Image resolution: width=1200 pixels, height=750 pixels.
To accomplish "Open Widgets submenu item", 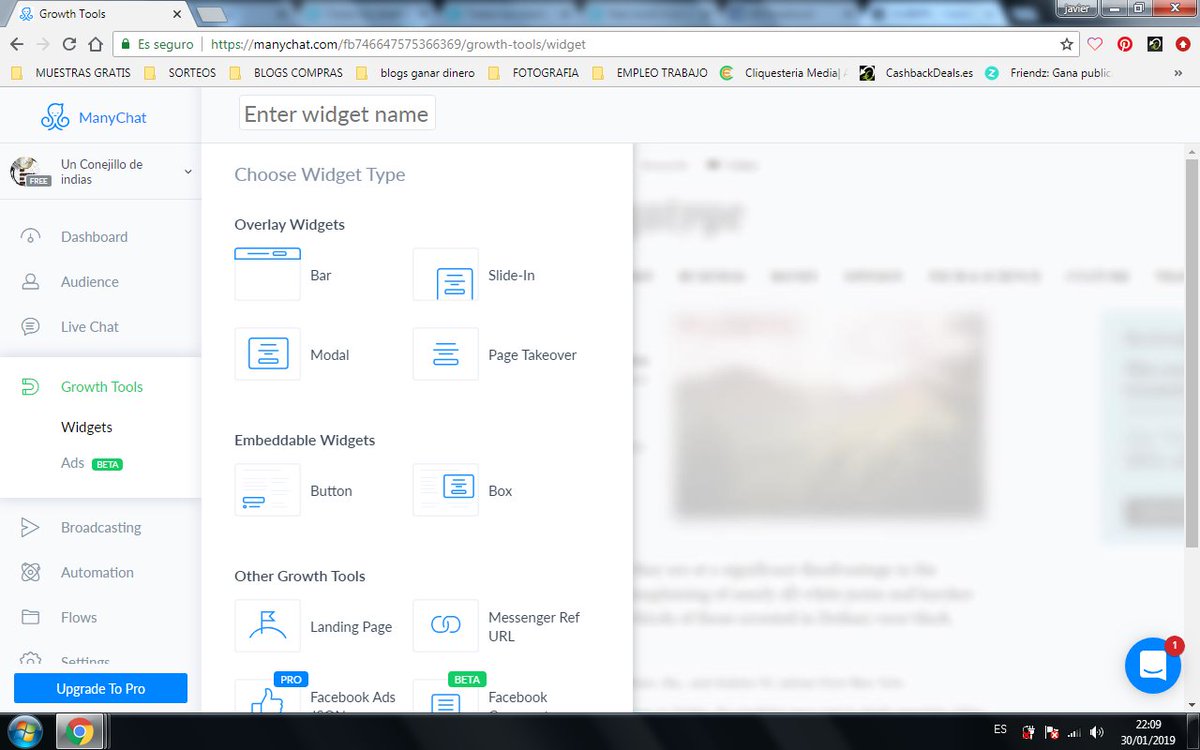I will pyautogui.click(x=86, y=427).
